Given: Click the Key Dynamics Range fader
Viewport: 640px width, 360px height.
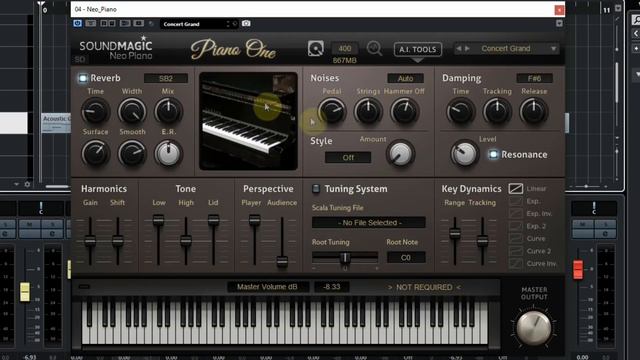Looking at the screenshot, I should tap(455, 233).
